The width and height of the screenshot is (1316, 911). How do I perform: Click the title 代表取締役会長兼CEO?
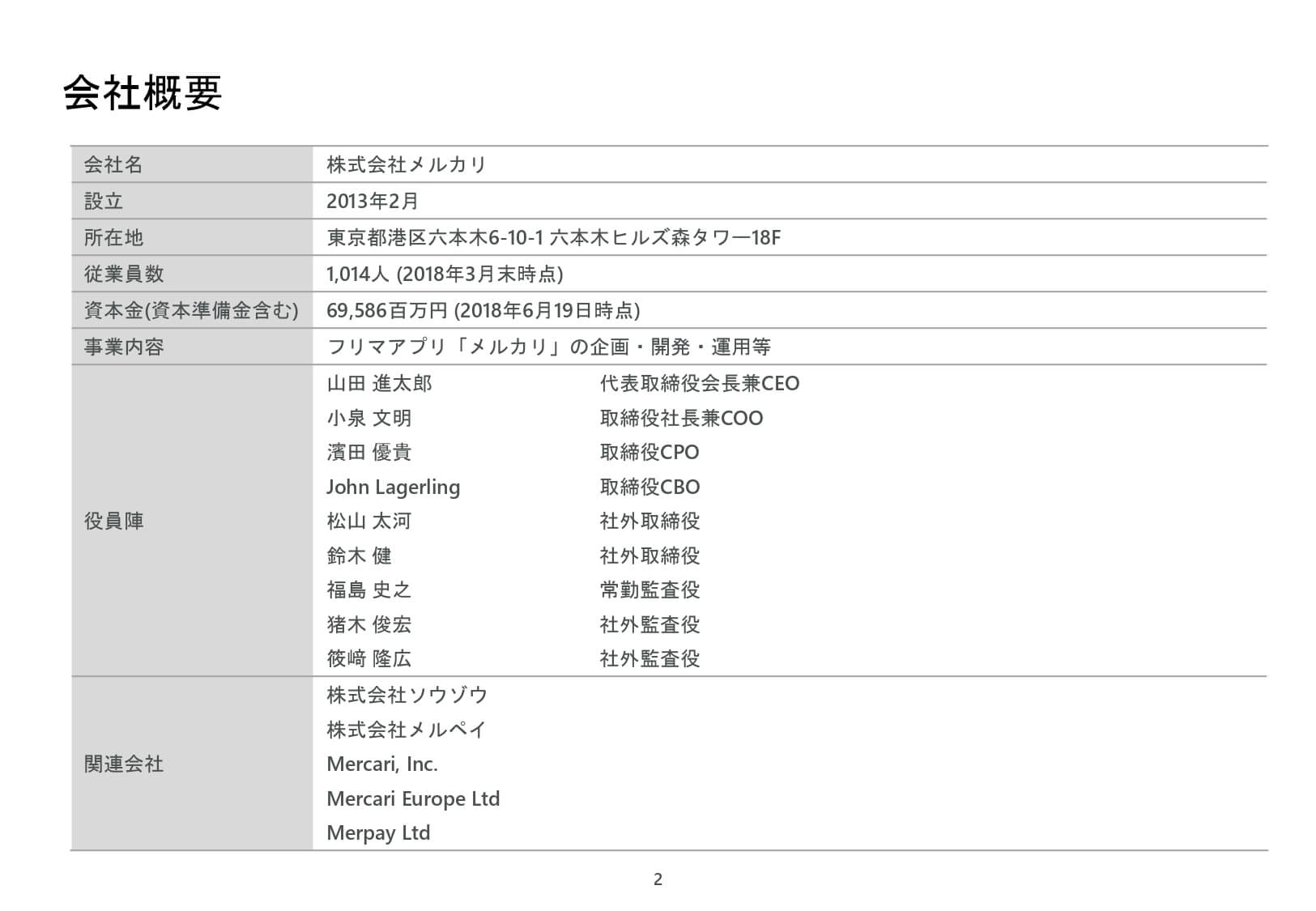click(700, 383)
